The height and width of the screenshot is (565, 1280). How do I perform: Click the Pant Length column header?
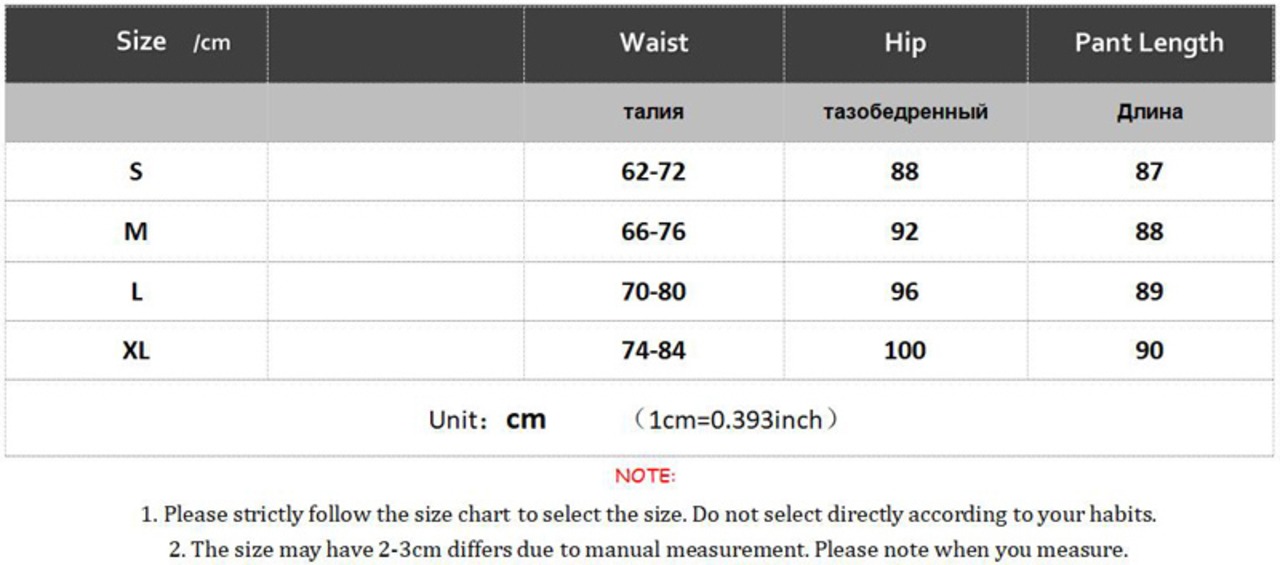pos(1149,42)
